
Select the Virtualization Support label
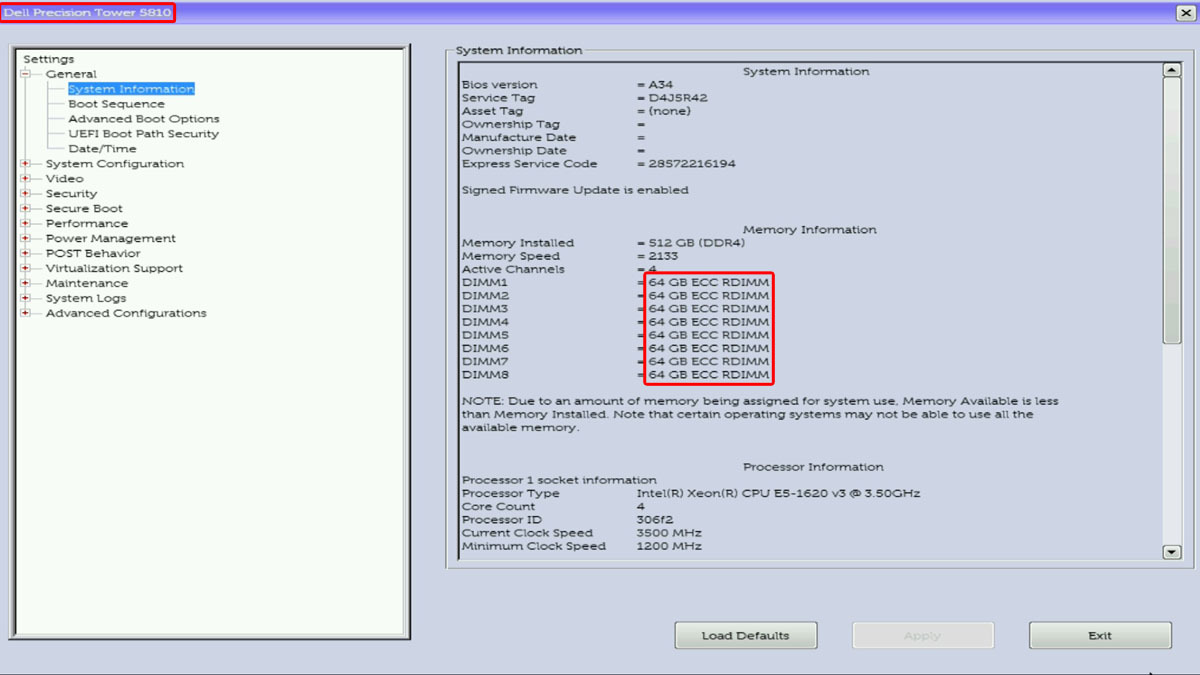click(x=114, y=269)
